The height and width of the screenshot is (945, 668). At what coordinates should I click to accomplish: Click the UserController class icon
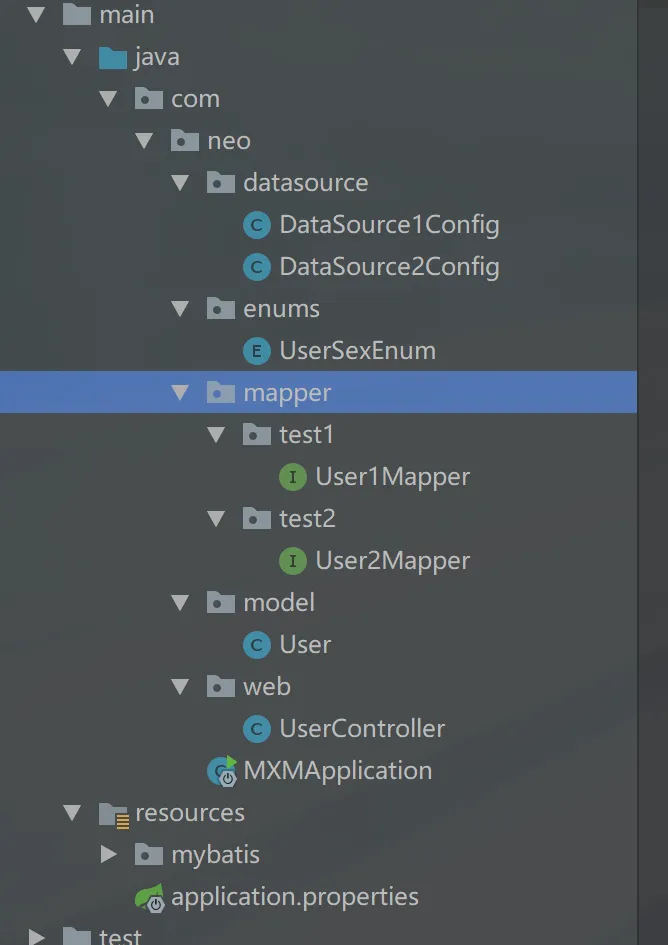[257, 729]
